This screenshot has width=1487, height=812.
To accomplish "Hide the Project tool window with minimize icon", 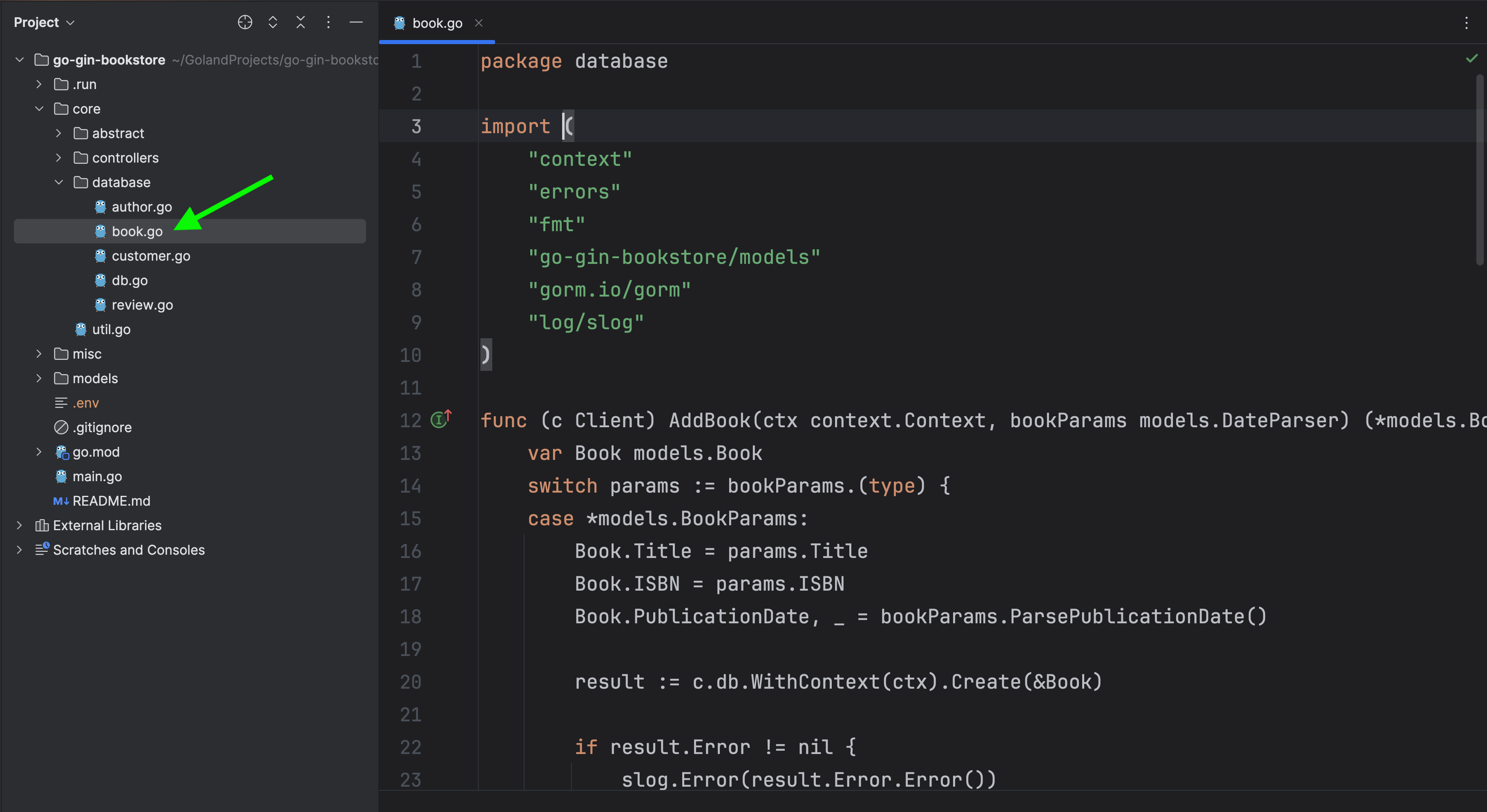I will [356, 22].
